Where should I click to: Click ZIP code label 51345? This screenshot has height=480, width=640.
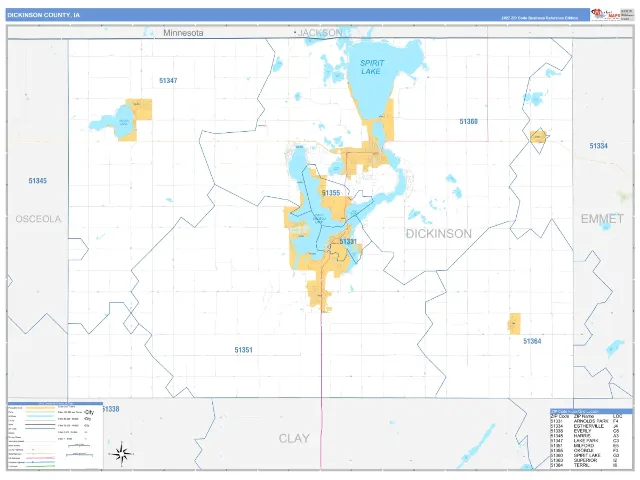click(x=38, y=181)
